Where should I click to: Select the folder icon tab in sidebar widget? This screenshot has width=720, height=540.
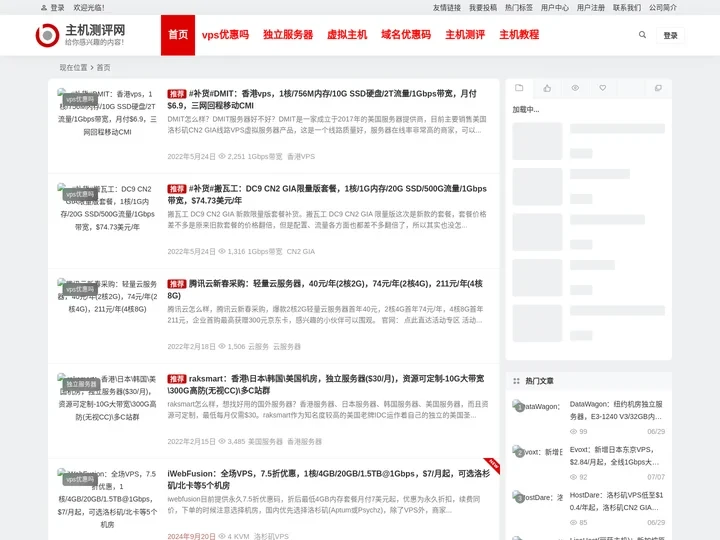click(x=519, y=88)
